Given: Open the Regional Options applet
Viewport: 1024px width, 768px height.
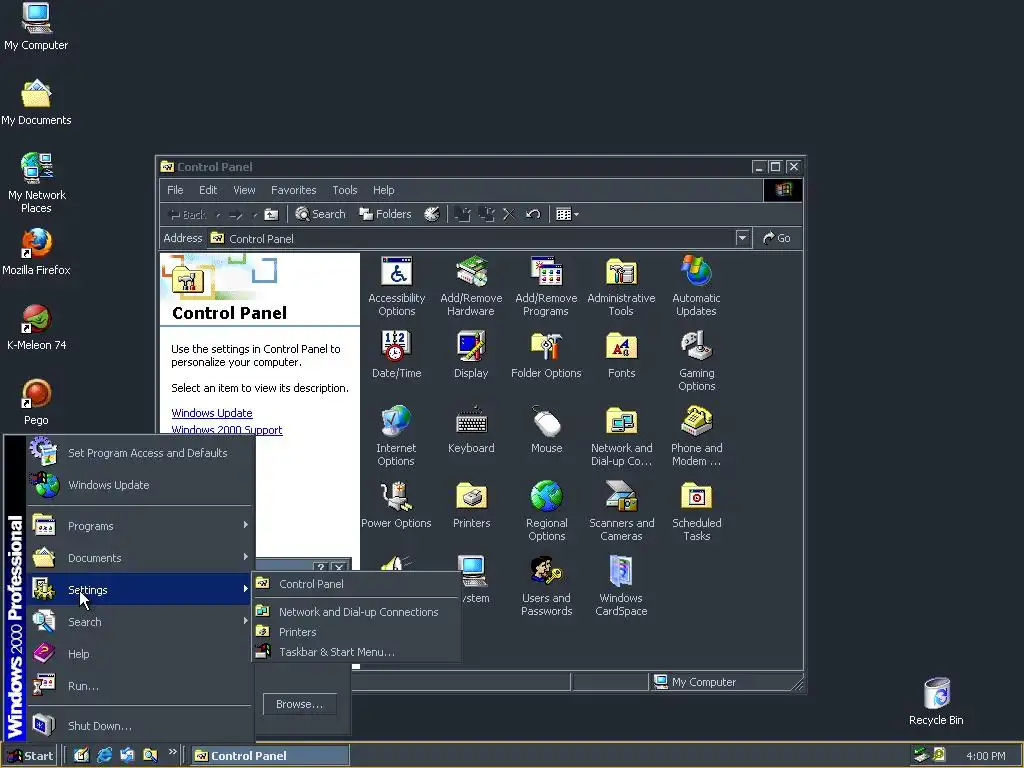Looking at the screenshot, I should [547, 511].
